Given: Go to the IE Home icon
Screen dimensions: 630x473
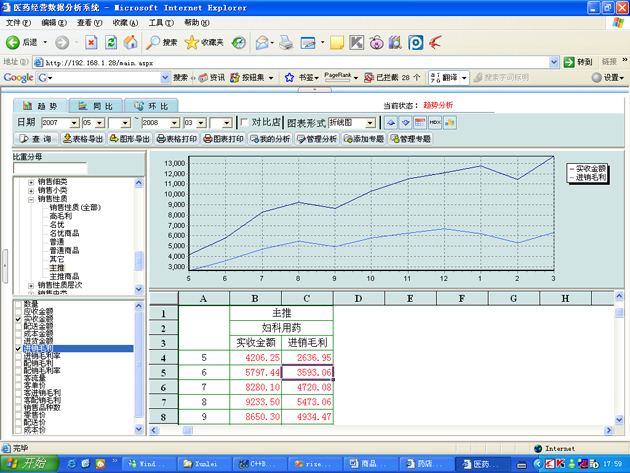Looking at the screenshot, I should (130, 42).
